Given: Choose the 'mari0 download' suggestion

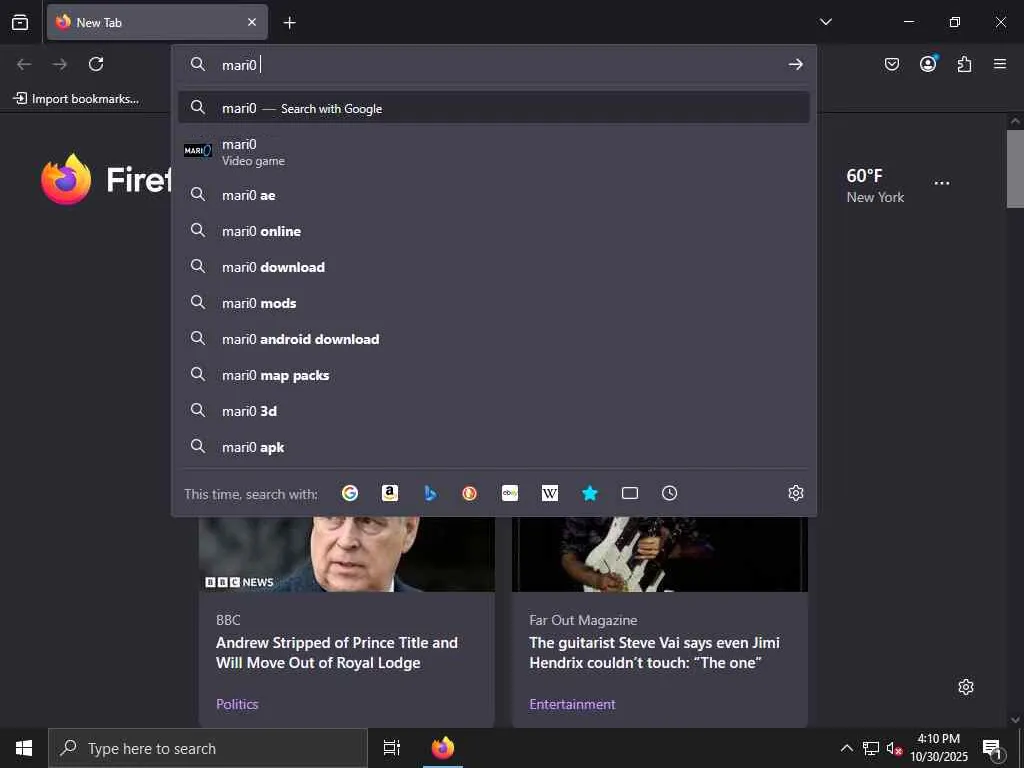Looking at the screenshot, I should (494, 266).
